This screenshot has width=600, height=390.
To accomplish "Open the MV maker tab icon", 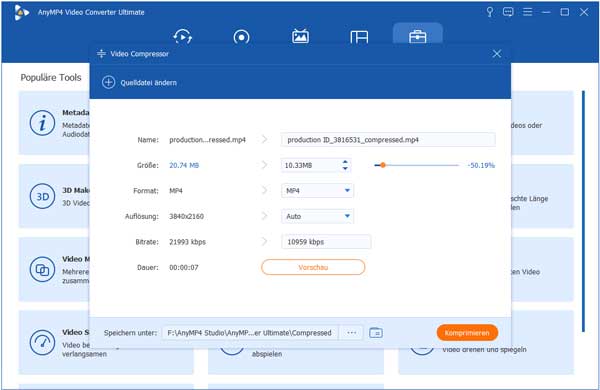I will 300,36.
